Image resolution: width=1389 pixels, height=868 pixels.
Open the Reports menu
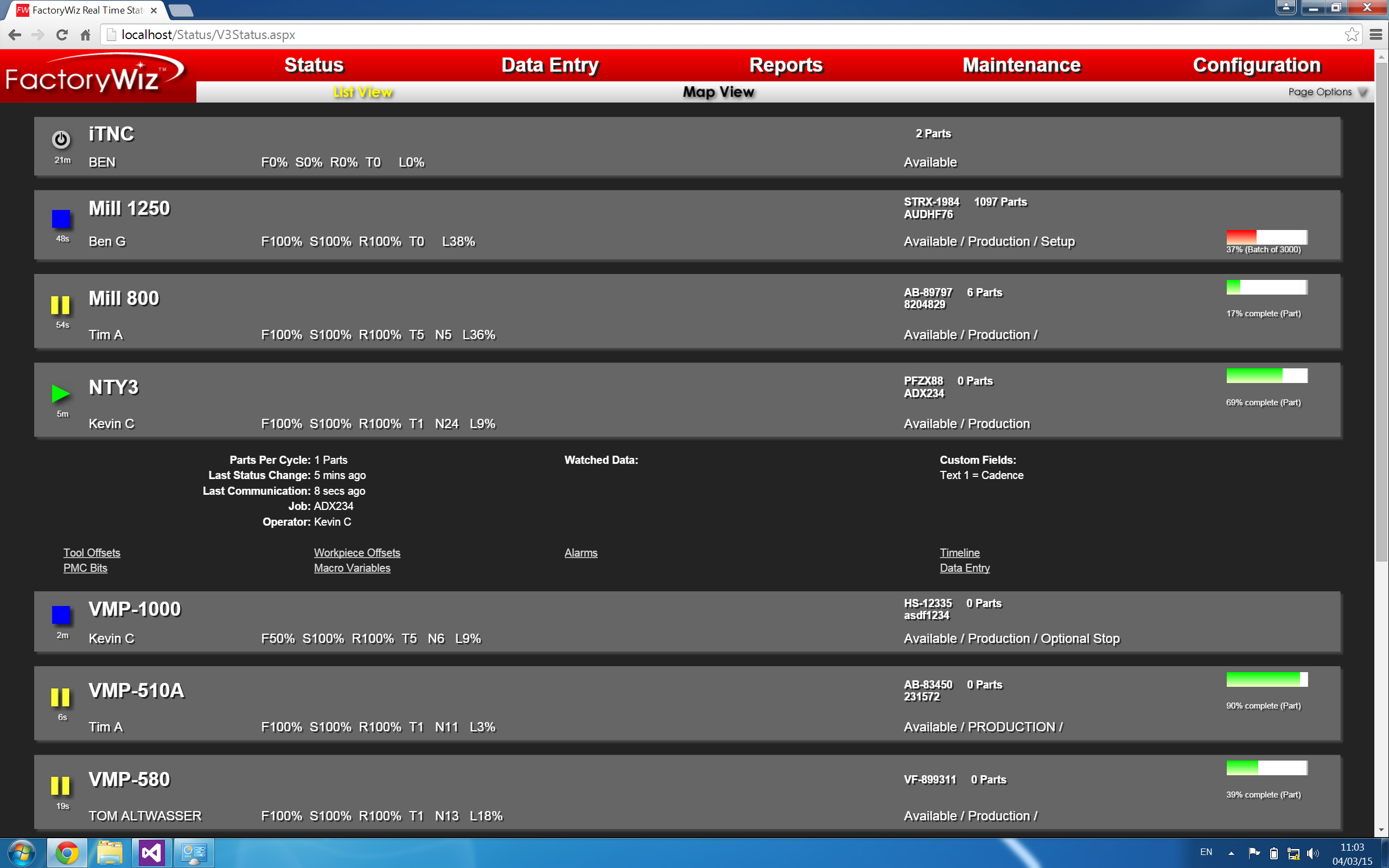(x=786, y=65)
